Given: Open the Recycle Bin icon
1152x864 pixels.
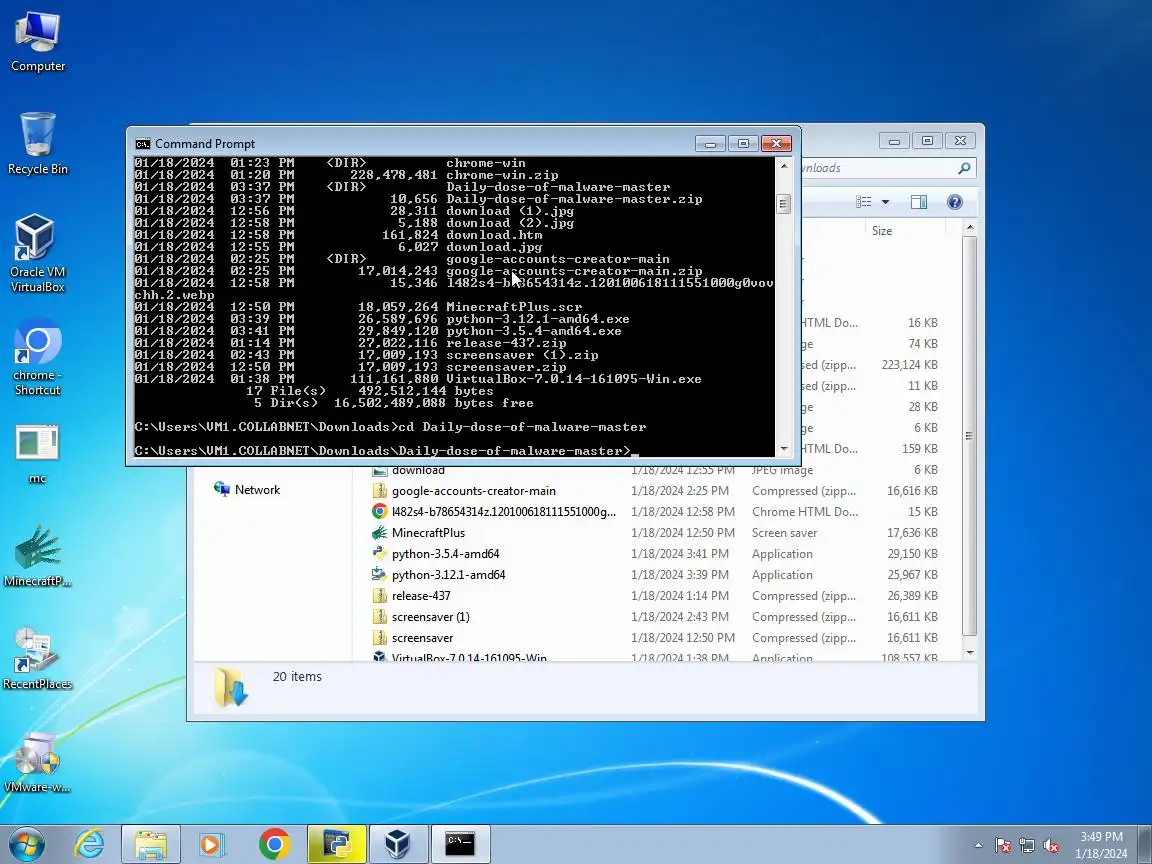Looking at the screenshot, I should (37, 144).
